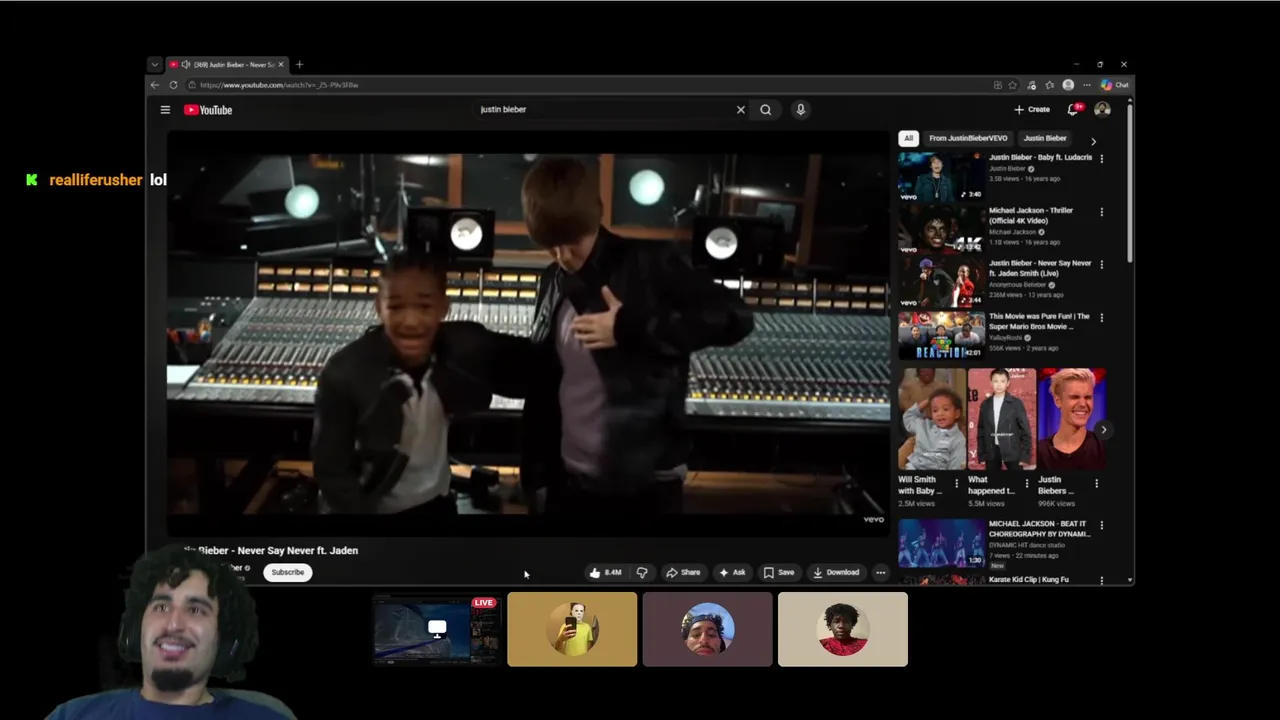
Task: Select participant tile with yellow shirt avatar
Action: pyautogui.click(x=572, y=629)
